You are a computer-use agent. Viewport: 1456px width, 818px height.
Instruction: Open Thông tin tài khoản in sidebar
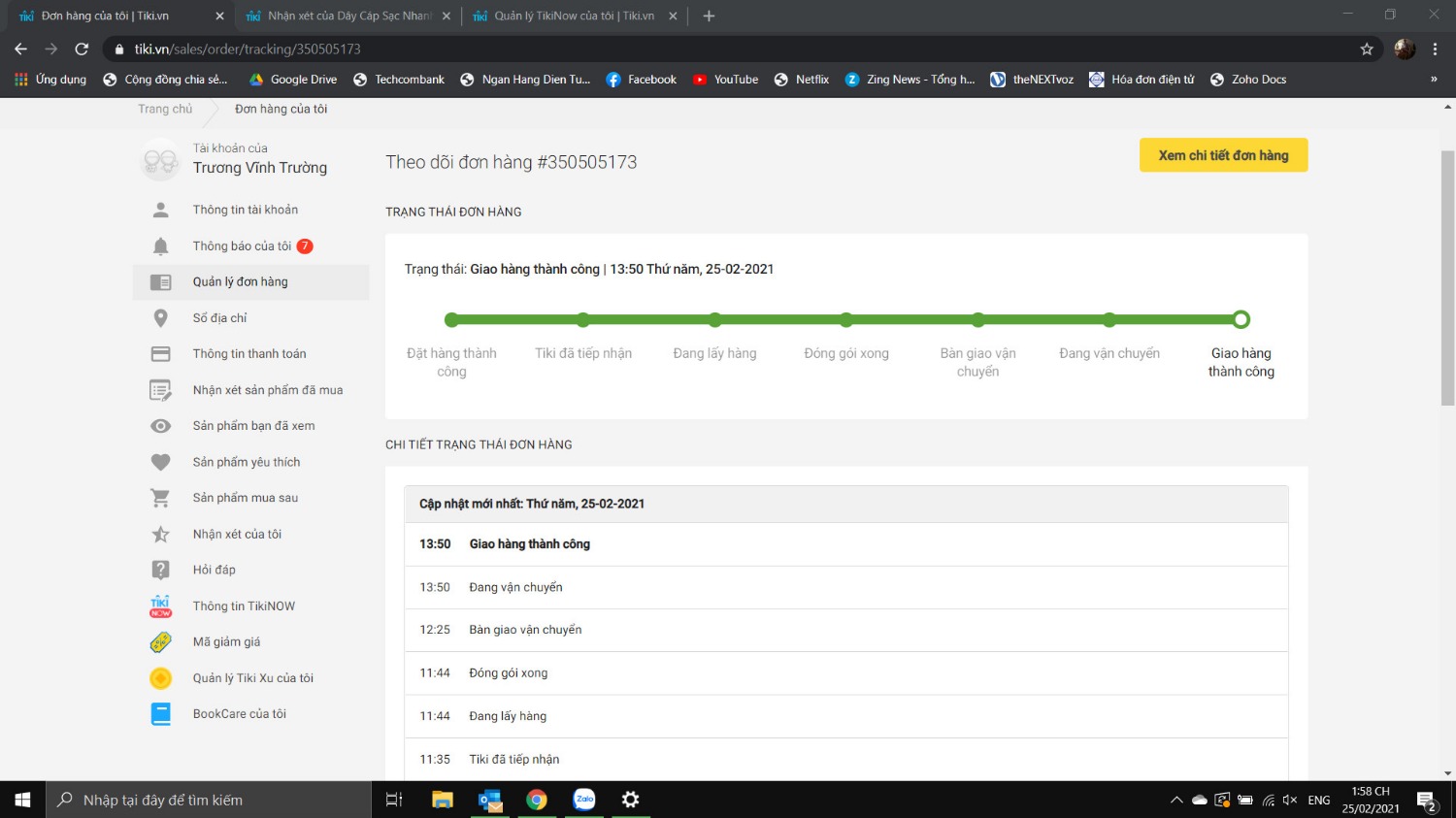[x=245, y=210]
